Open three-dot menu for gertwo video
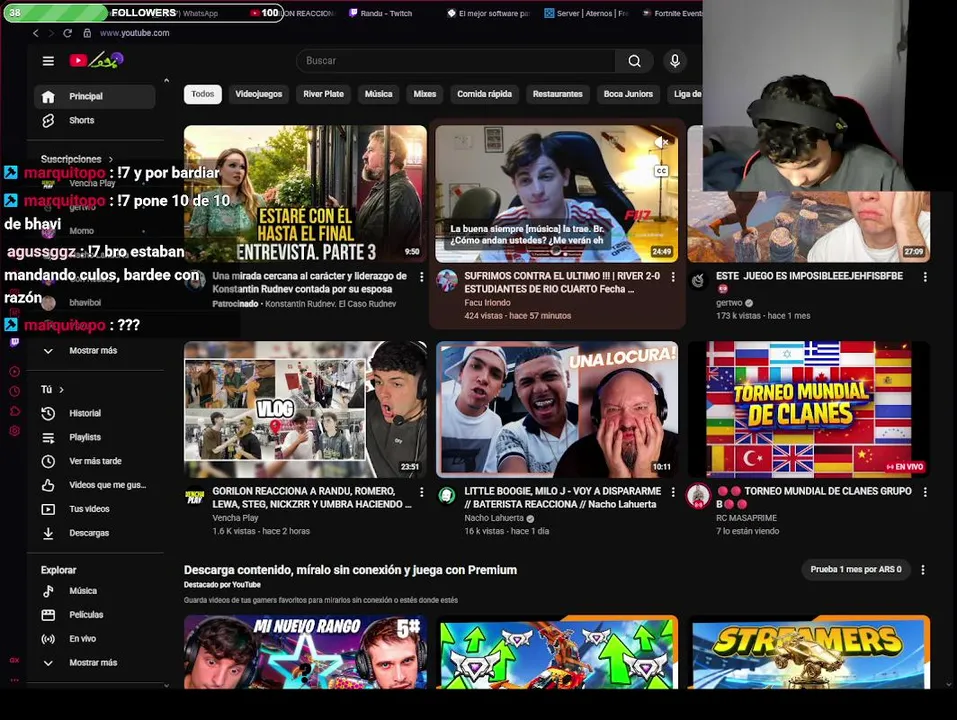Image resolution: width=957 pixels, height=720 pixels. [x=925, y=277]
